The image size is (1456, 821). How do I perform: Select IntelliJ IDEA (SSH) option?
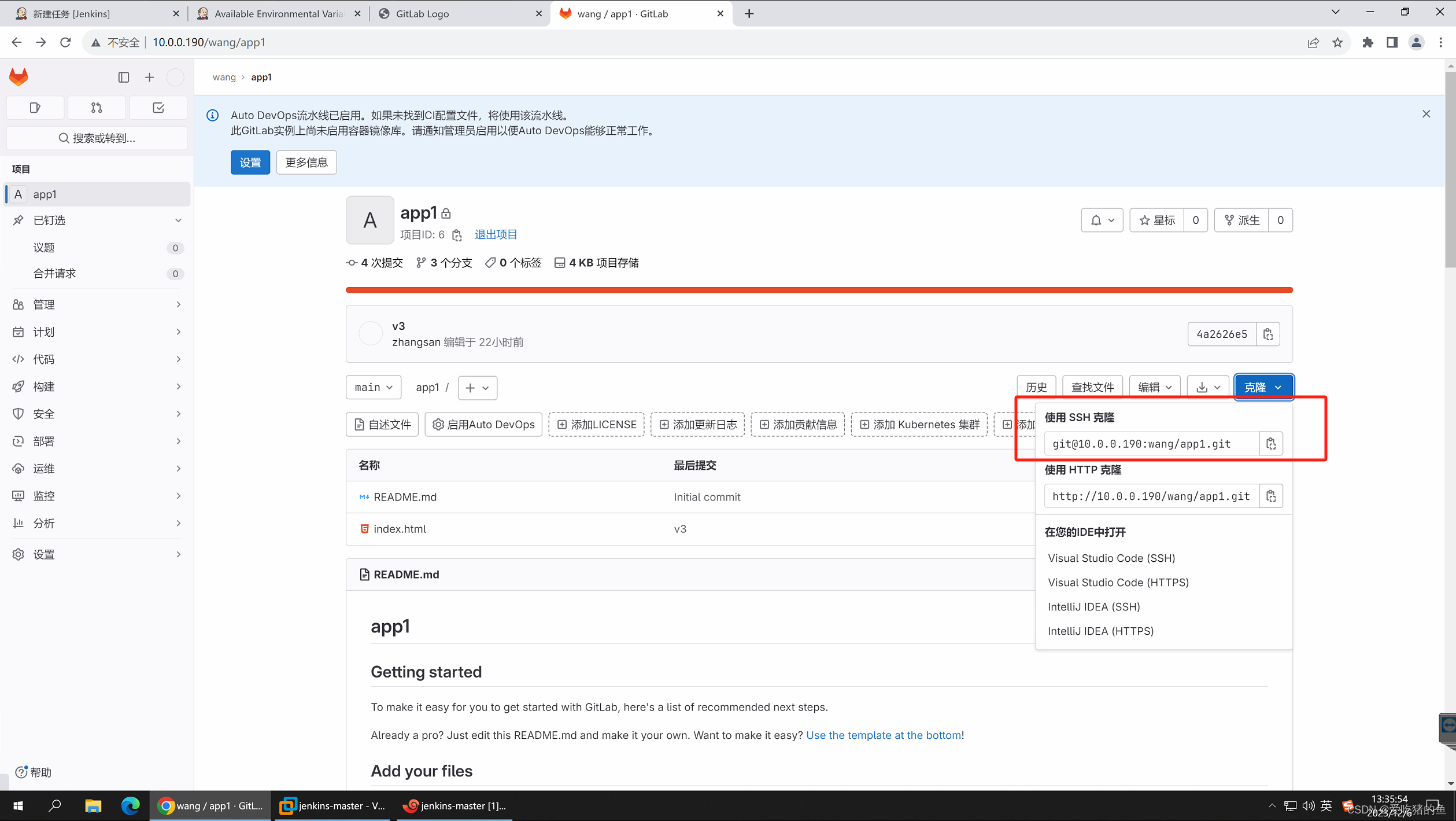tap(1094, 606)
